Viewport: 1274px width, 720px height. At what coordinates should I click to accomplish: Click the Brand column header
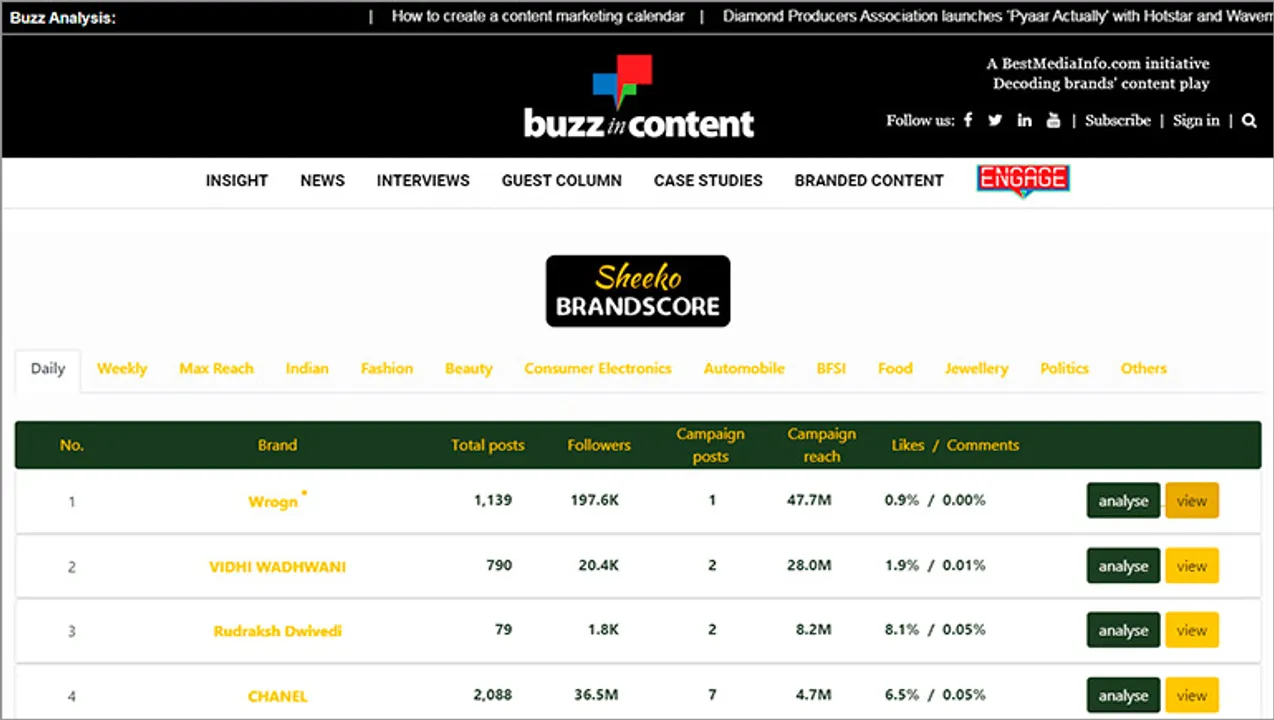pyautogui.click(x=277, y=445)
